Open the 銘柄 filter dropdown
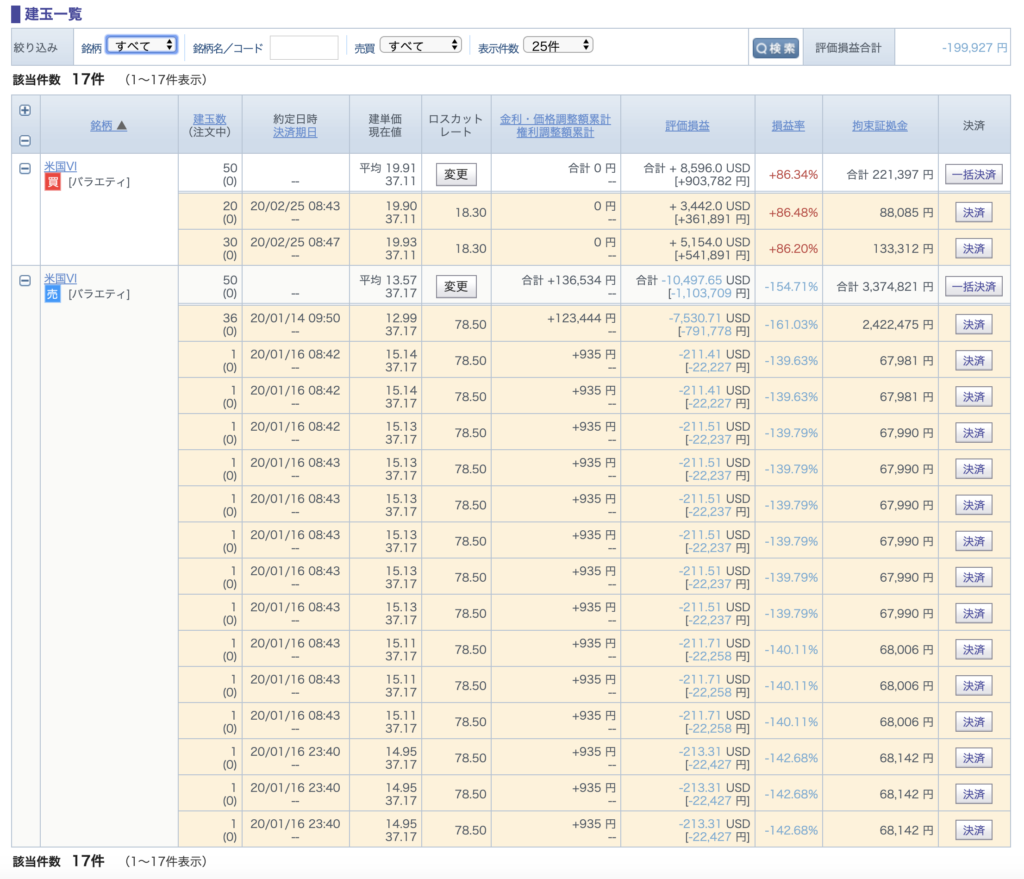This screenshot has width=1024, height=879. click(142, 45)
